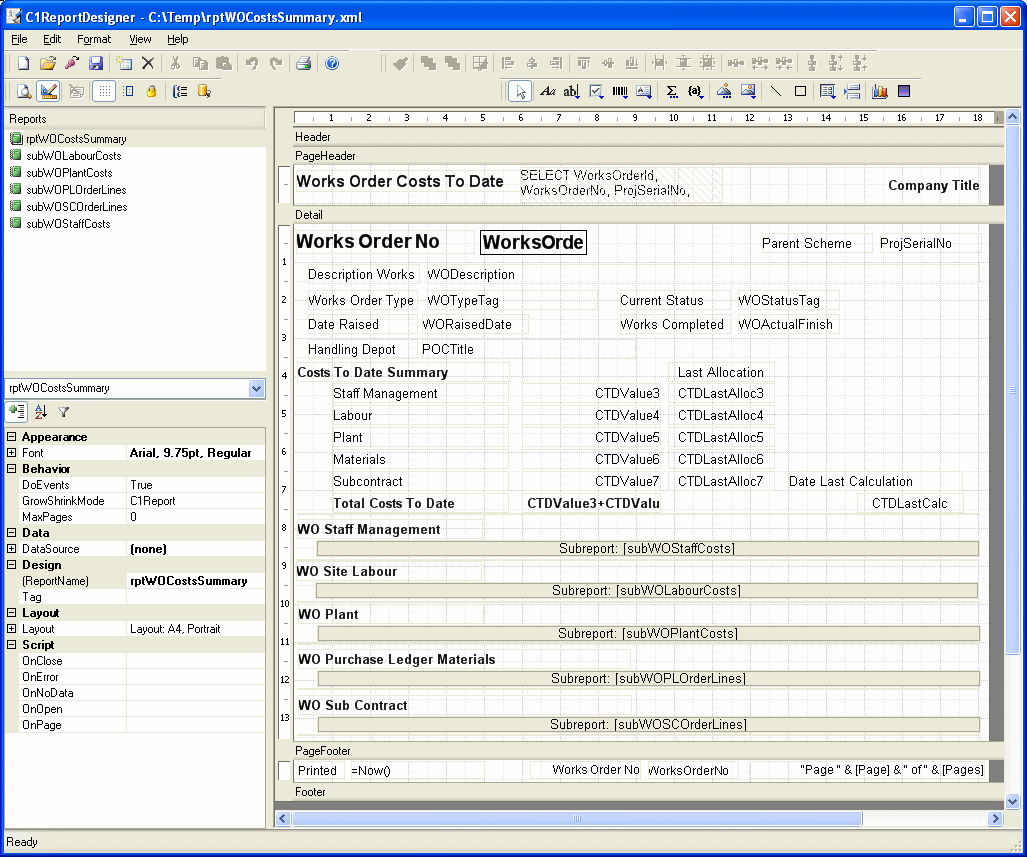This screenshot has width=1027, height=857.
Task: Open the View menu
Action: 140,39
